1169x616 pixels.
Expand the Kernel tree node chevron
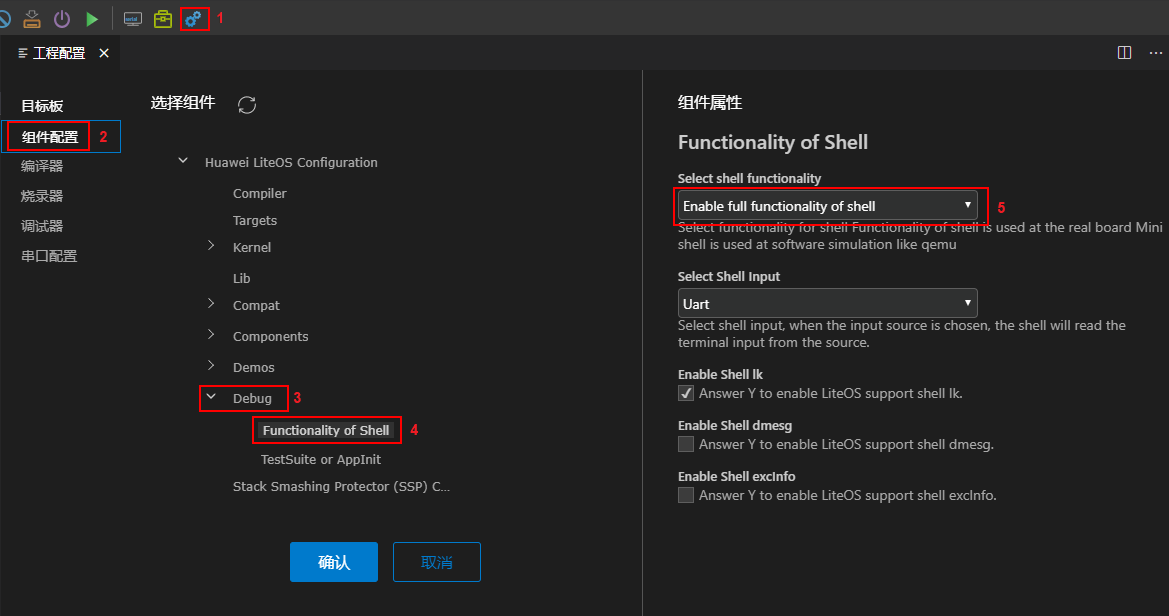tap(211, 245)
